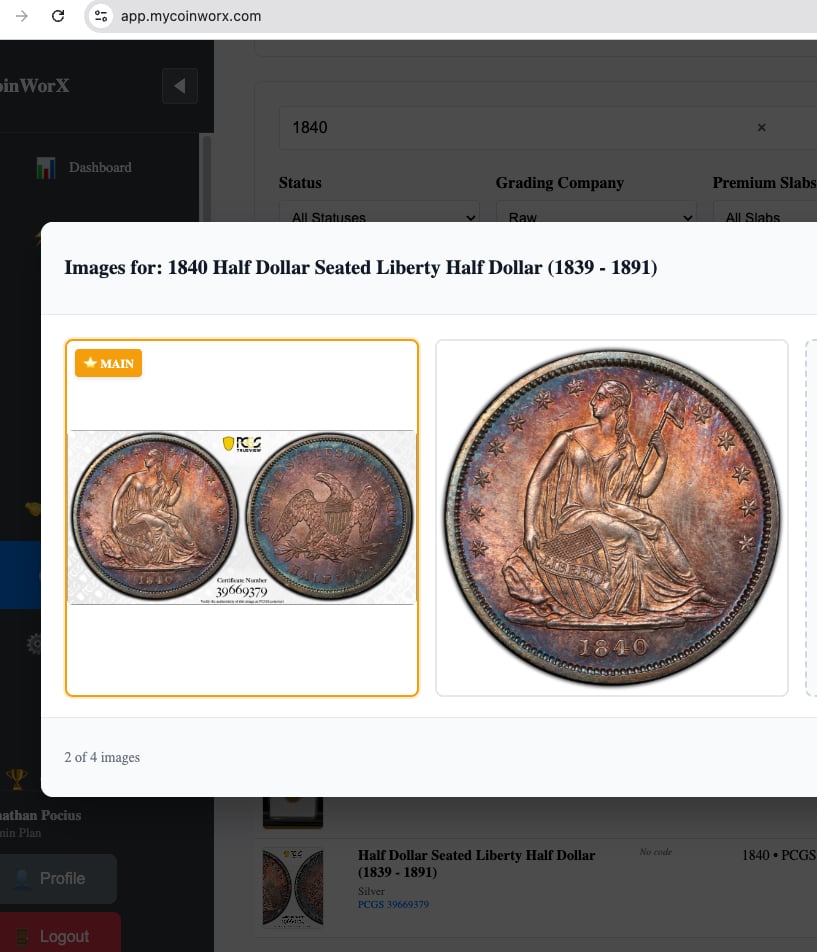Screen dimensions: 817x952
Task: Click the browser forward arrow
Action: (x=21, y=16)
